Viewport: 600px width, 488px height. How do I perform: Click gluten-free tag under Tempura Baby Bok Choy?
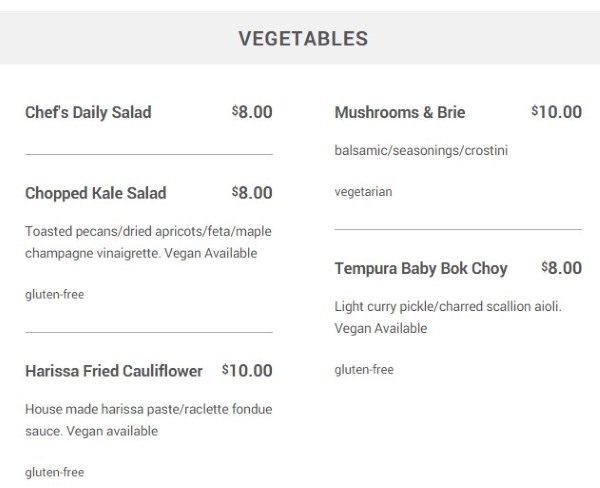click(x=364, y=370)
